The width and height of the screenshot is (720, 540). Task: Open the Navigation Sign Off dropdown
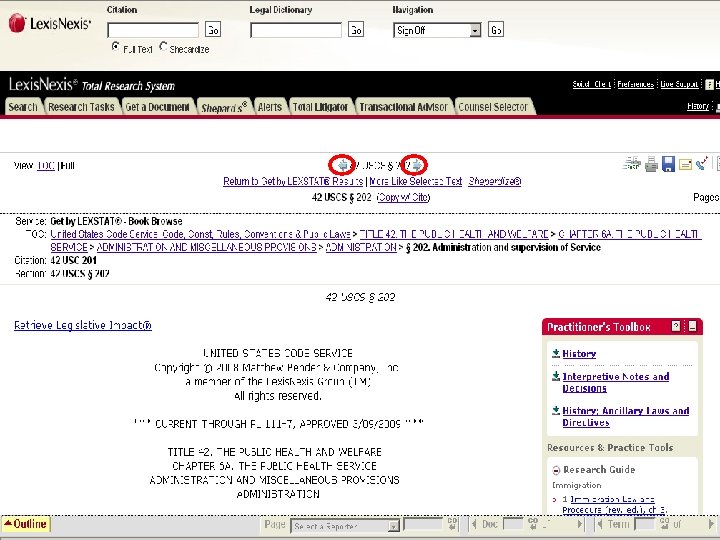click(x=437, y=30)
